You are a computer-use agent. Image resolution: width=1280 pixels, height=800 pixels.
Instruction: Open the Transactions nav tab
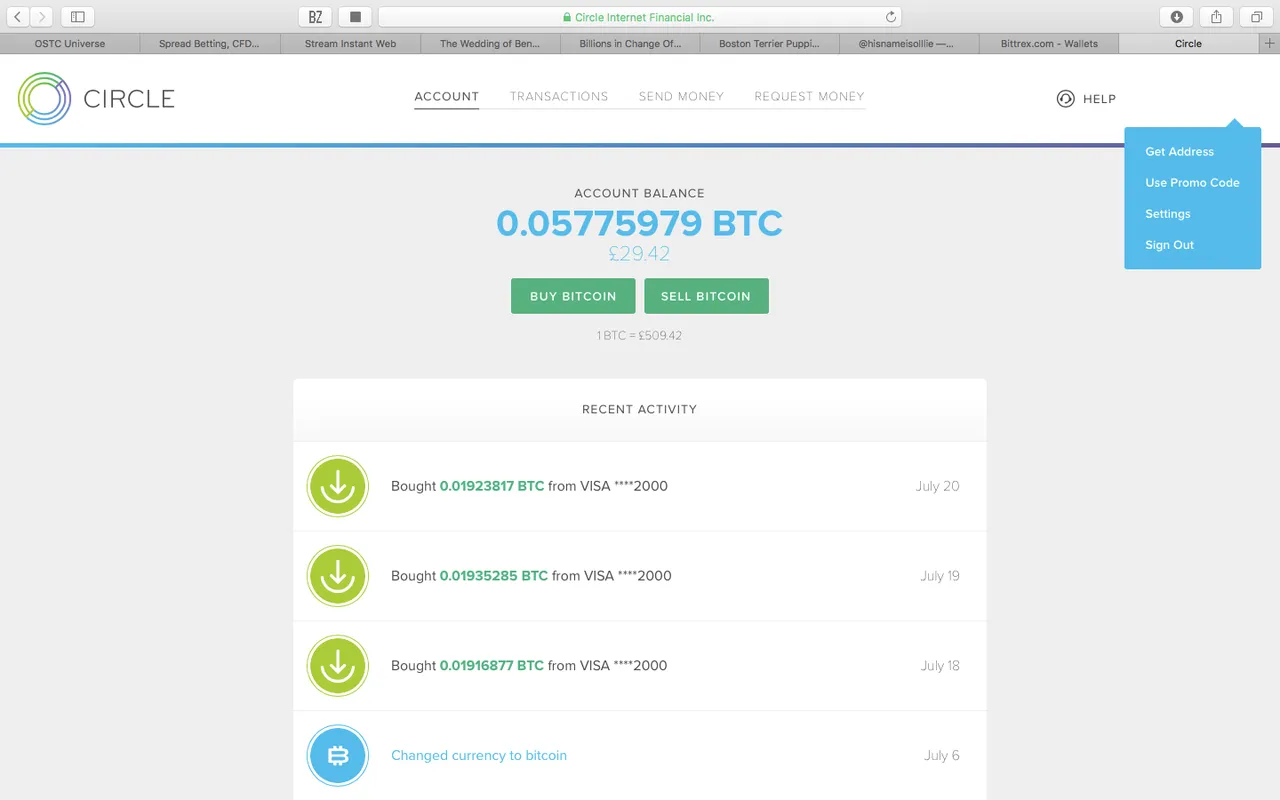point(559,96)
